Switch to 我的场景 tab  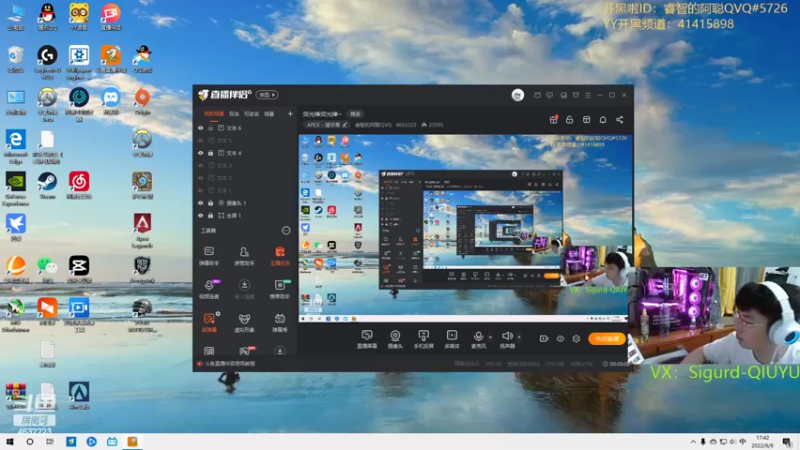coord(214,114)
